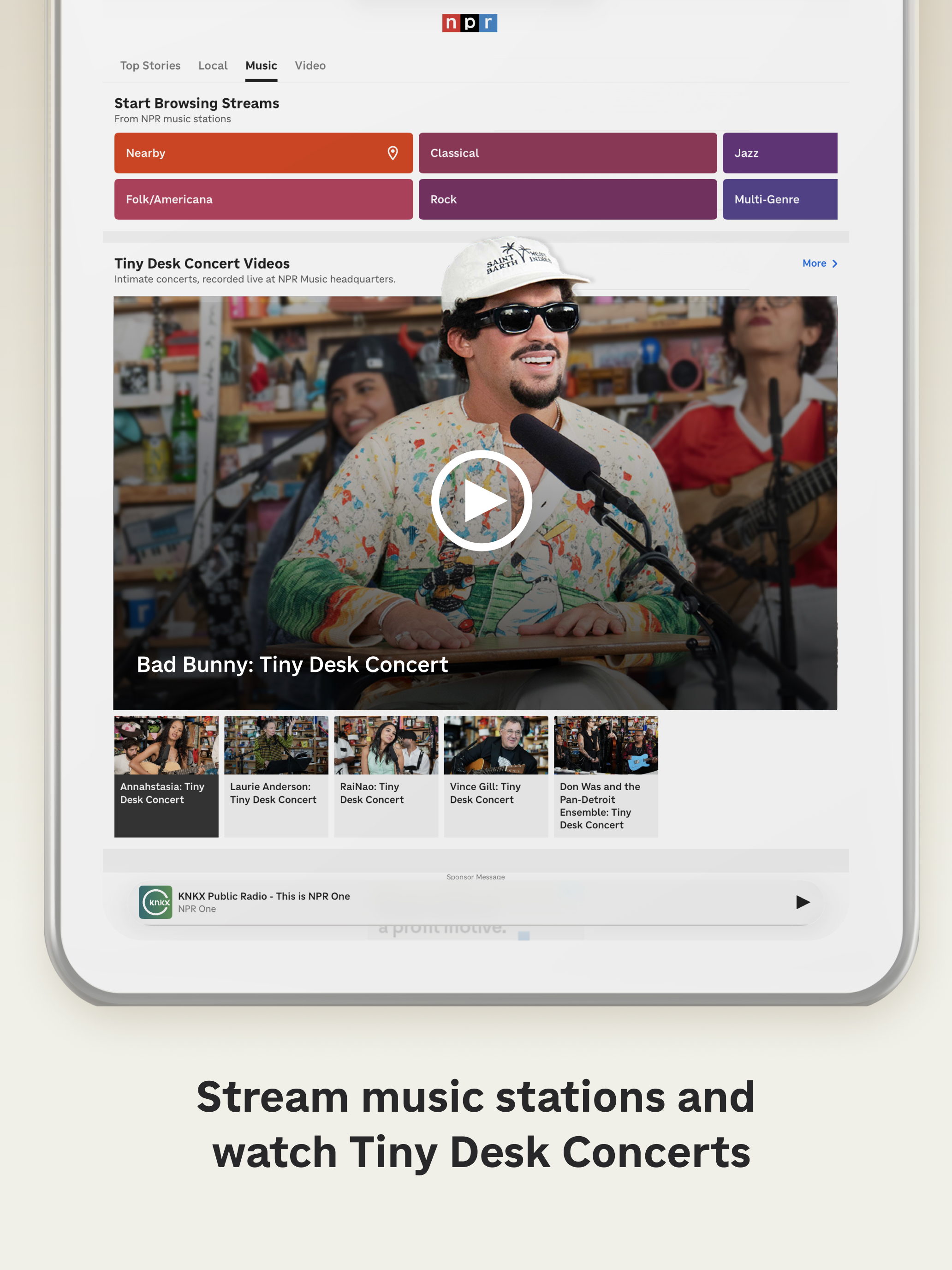Select the RaiNao Tiny Desk Concert thumbnail
952x1270 pixels.
coord(386,776)
